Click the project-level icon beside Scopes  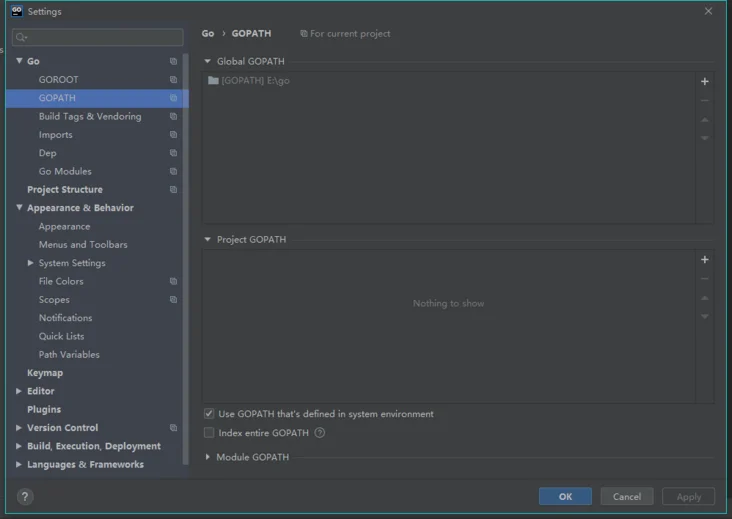173,299
